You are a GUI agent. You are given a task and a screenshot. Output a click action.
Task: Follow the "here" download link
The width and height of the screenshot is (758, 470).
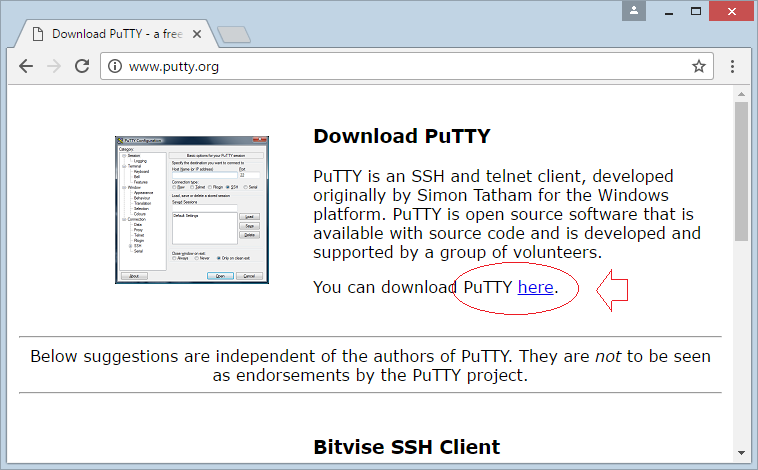535,287
